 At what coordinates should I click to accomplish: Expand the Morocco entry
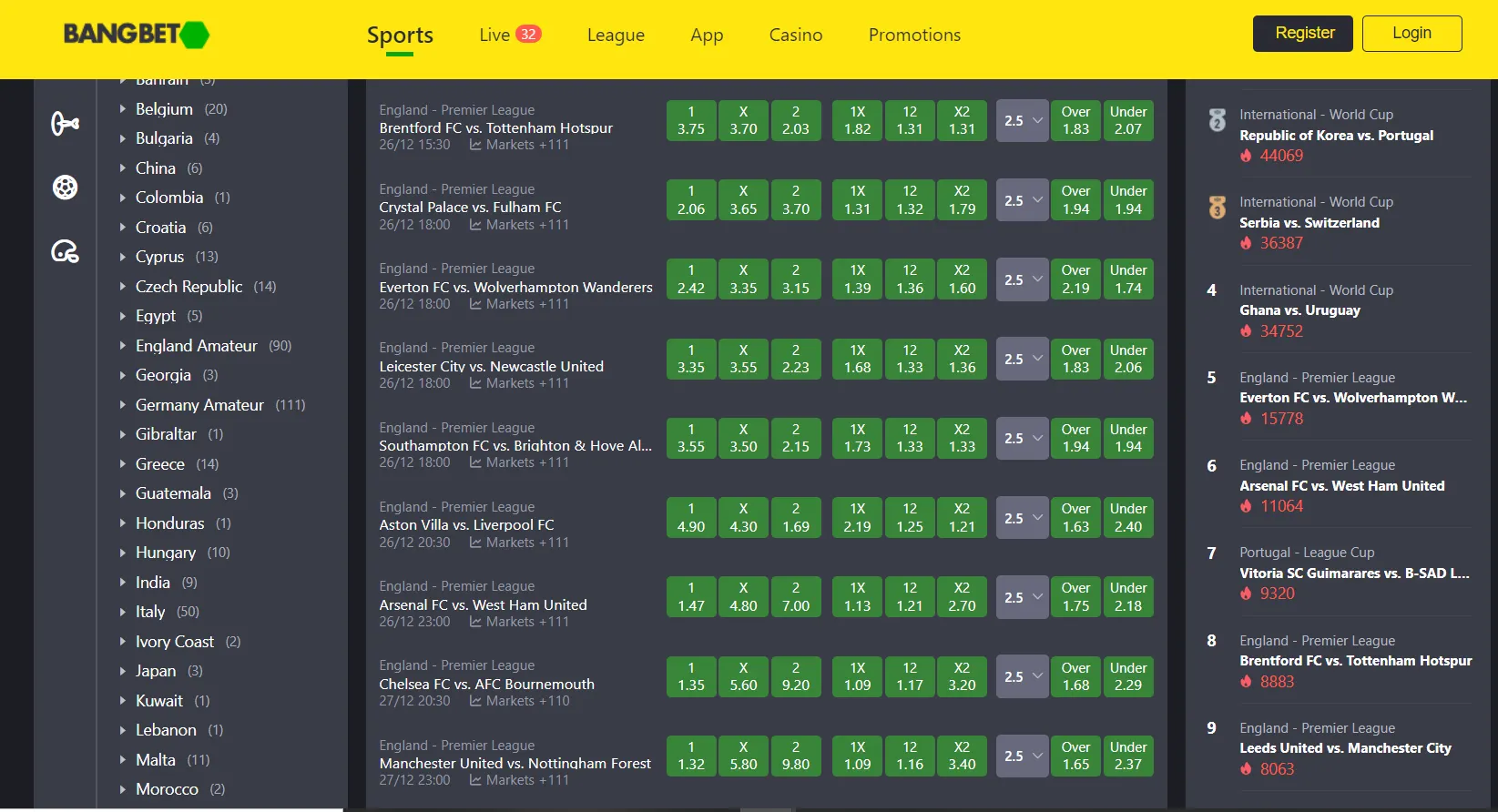tap(123, 789)
